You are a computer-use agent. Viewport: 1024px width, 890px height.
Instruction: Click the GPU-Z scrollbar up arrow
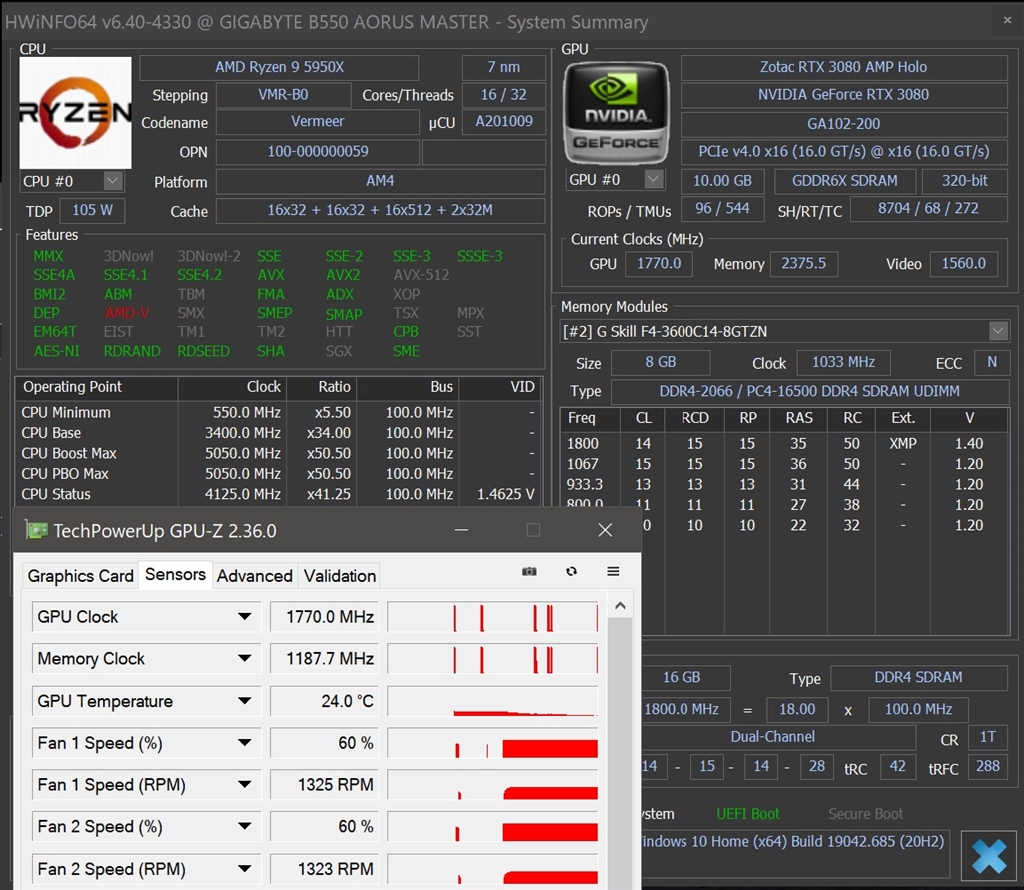(x=620, y=606)
